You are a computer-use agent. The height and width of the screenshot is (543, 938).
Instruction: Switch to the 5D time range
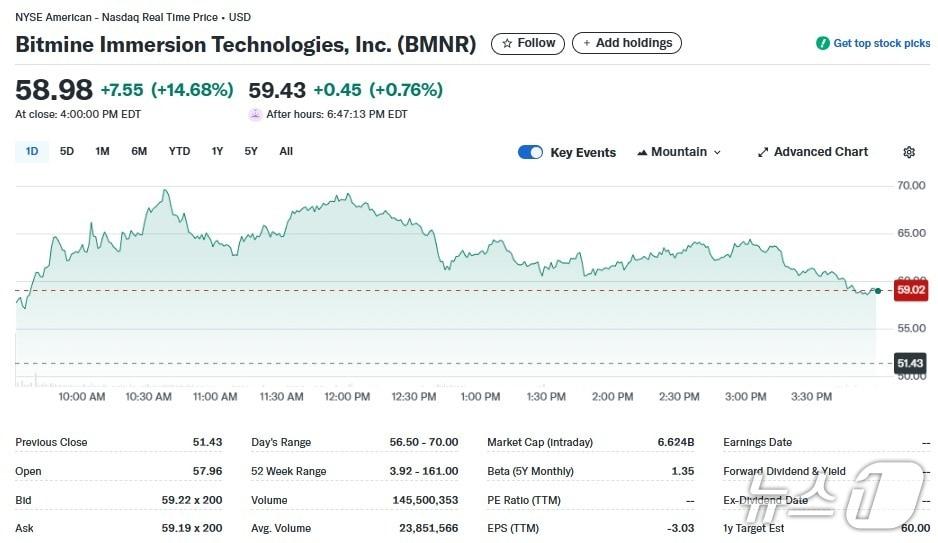click(x=67, y=151)
